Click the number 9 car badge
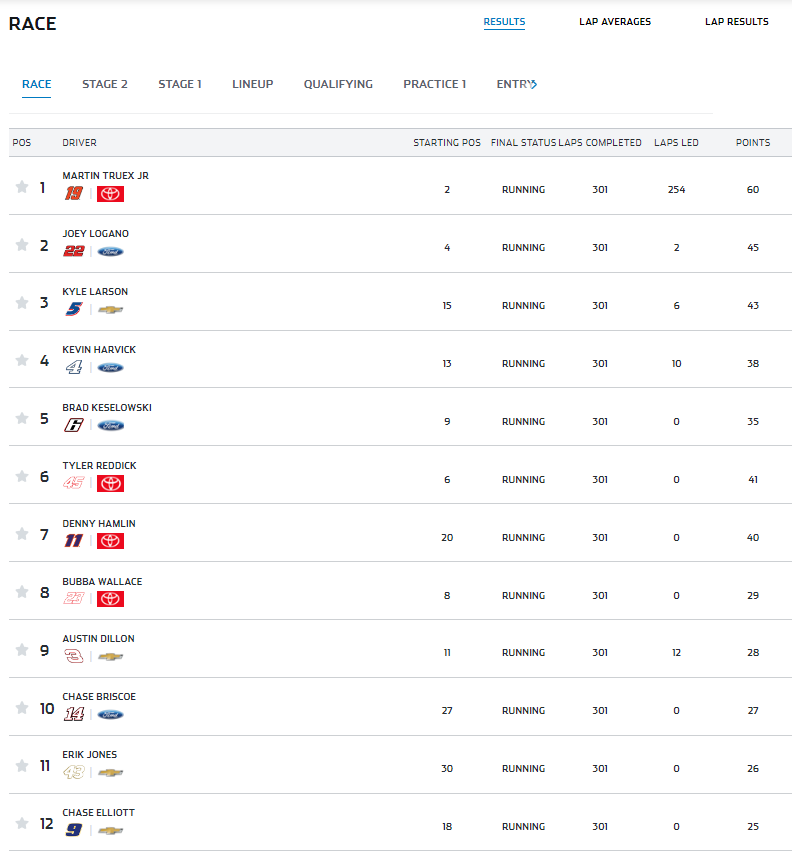792x857 pixels. pos(74,830)
